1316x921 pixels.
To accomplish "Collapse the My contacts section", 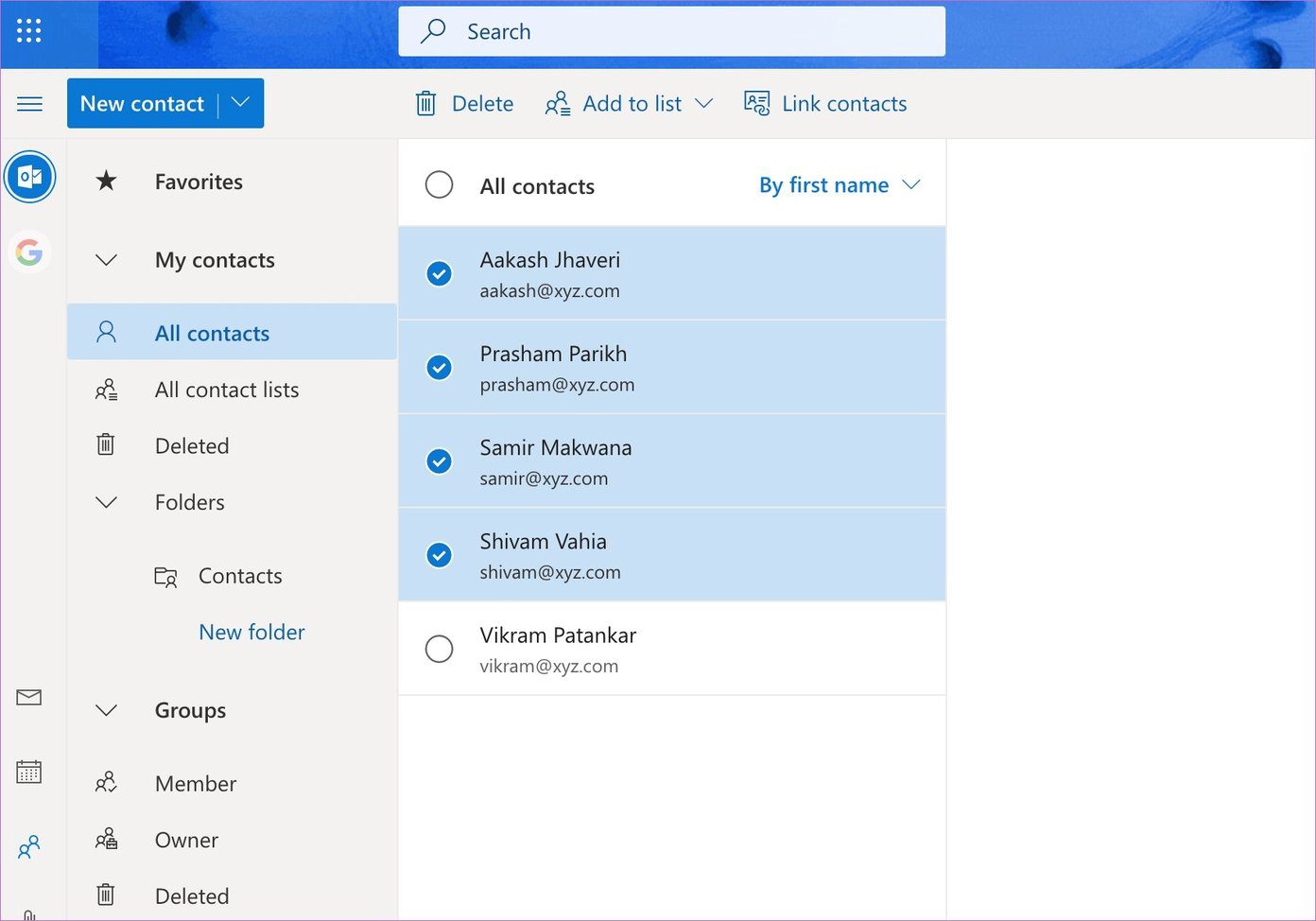I will [x=107, y=260].
